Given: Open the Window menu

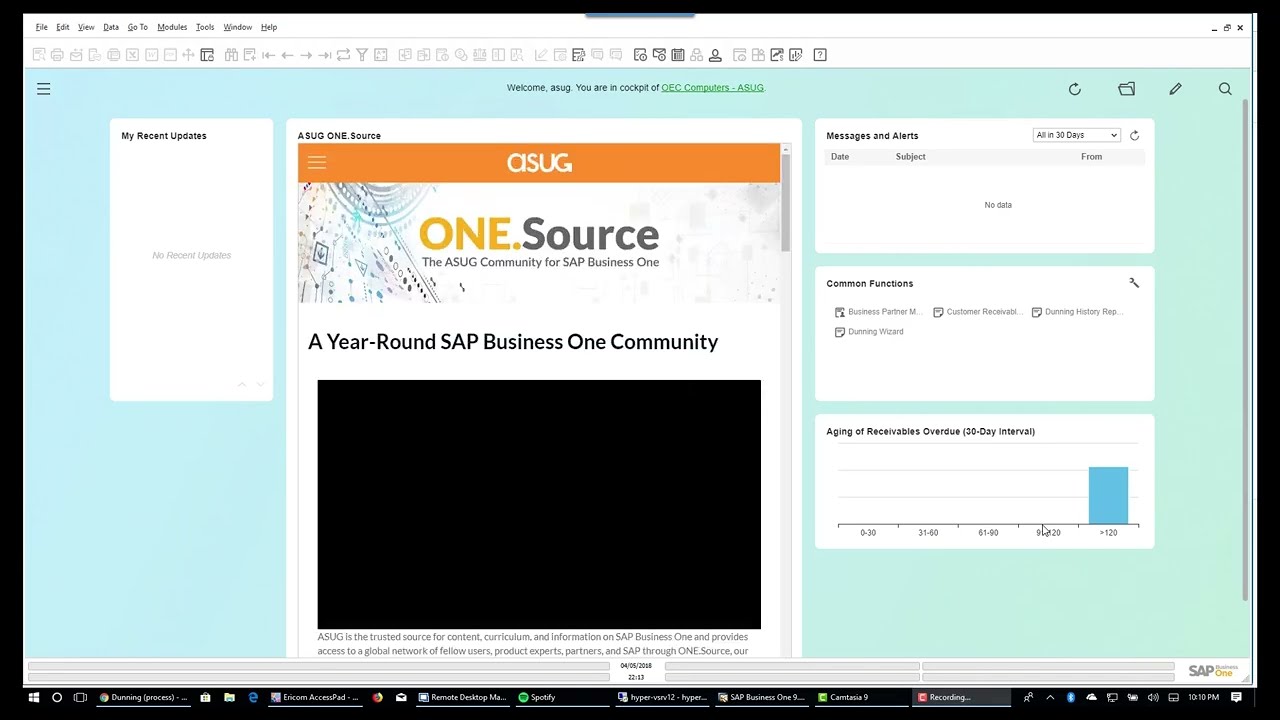Looking at the screenshot, I should 238,27.
